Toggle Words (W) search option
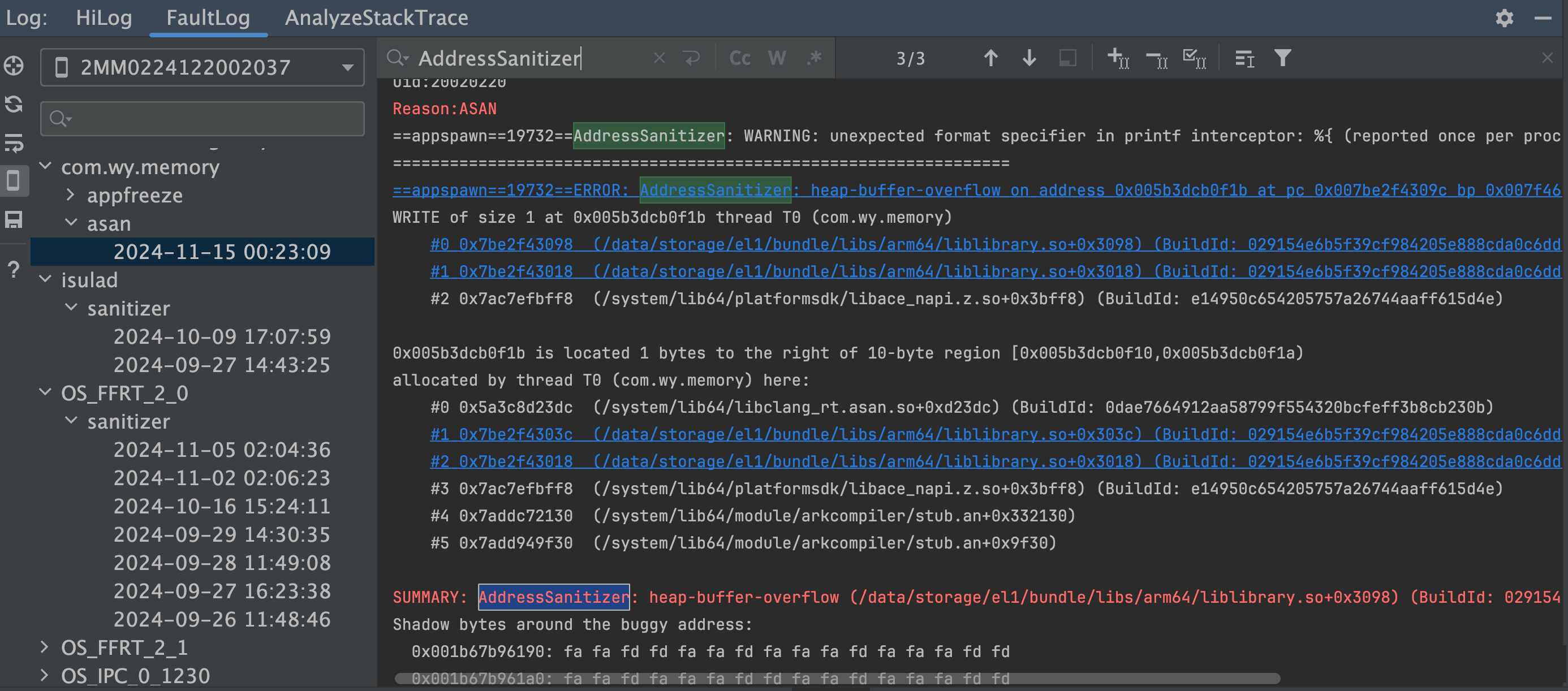 tap(777, 58)
